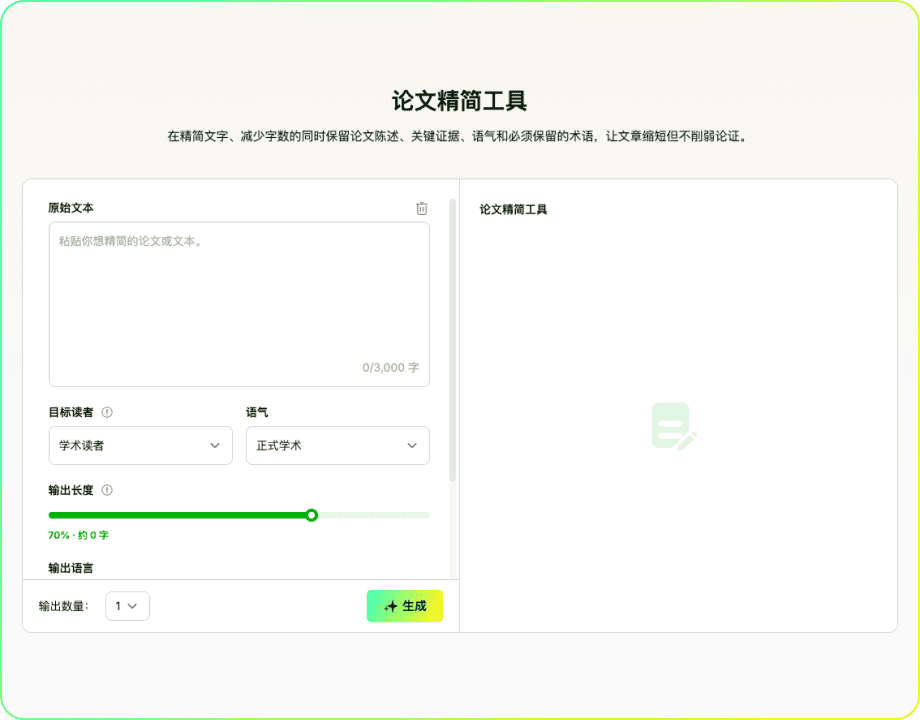Open the 学术读者 target reader dropdown

tap(140, 445)
